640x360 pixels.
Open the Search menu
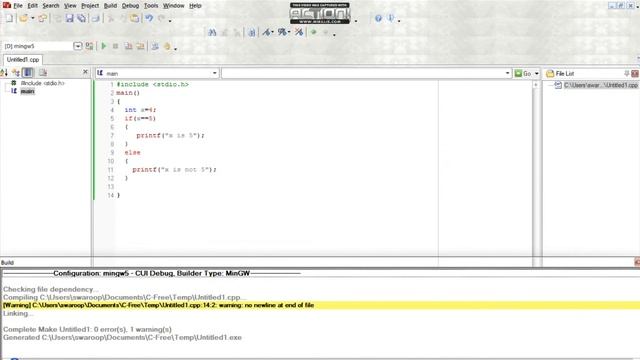click(51, 6)
